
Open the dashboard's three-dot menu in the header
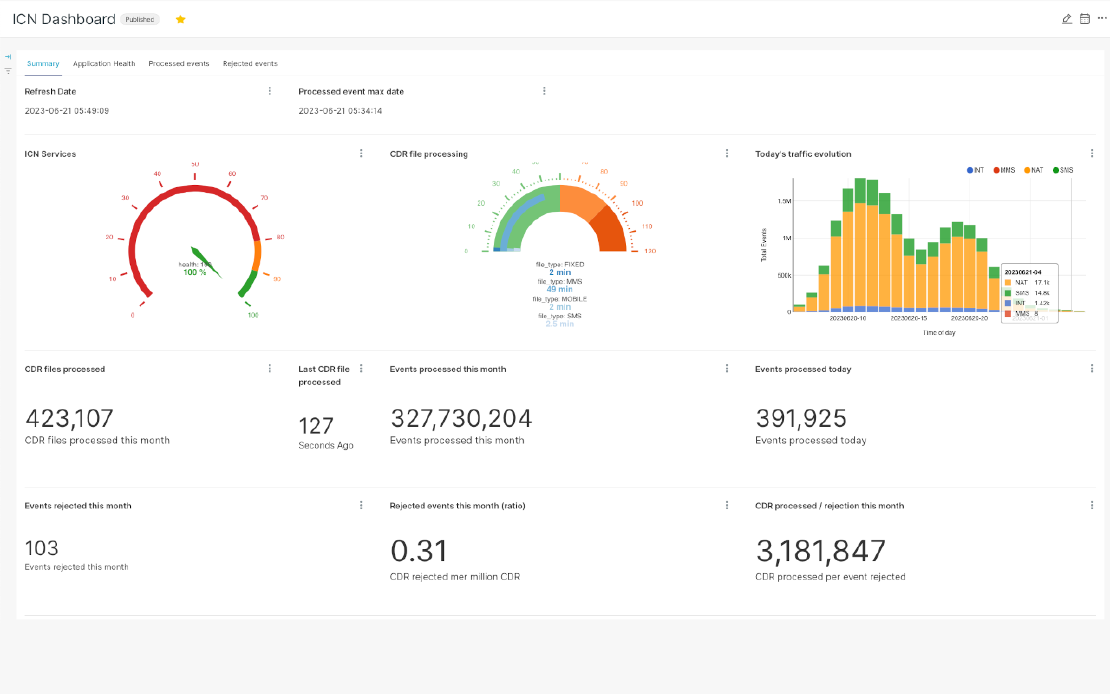coord(1102,18)
